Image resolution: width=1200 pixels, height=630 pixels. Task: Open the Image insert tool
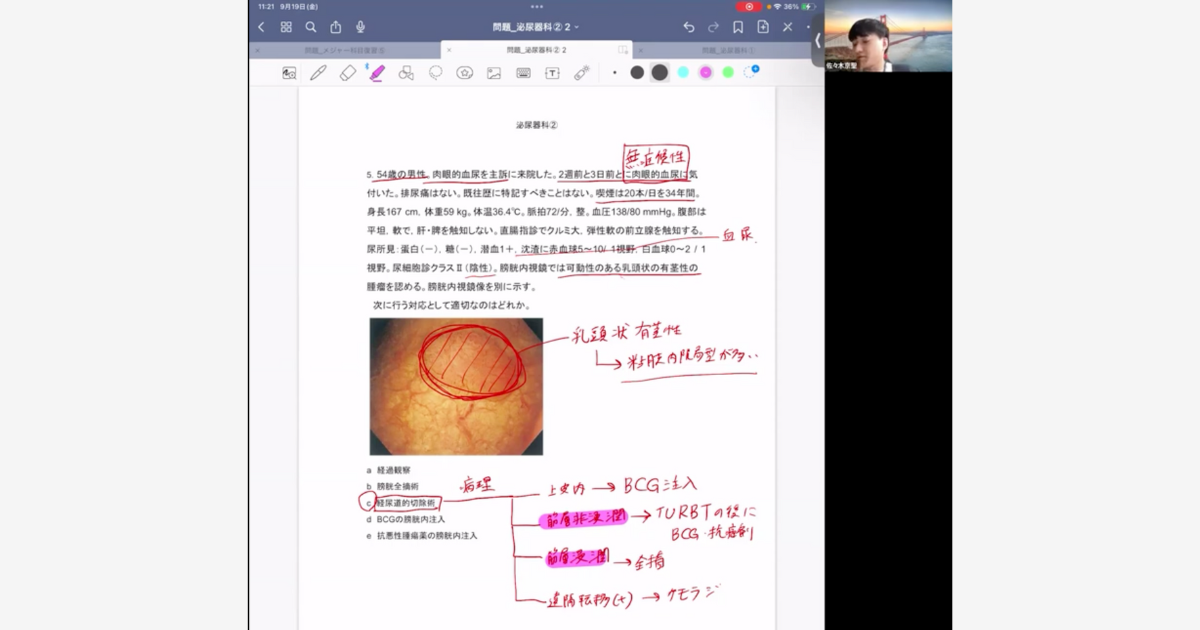(494, 73)
